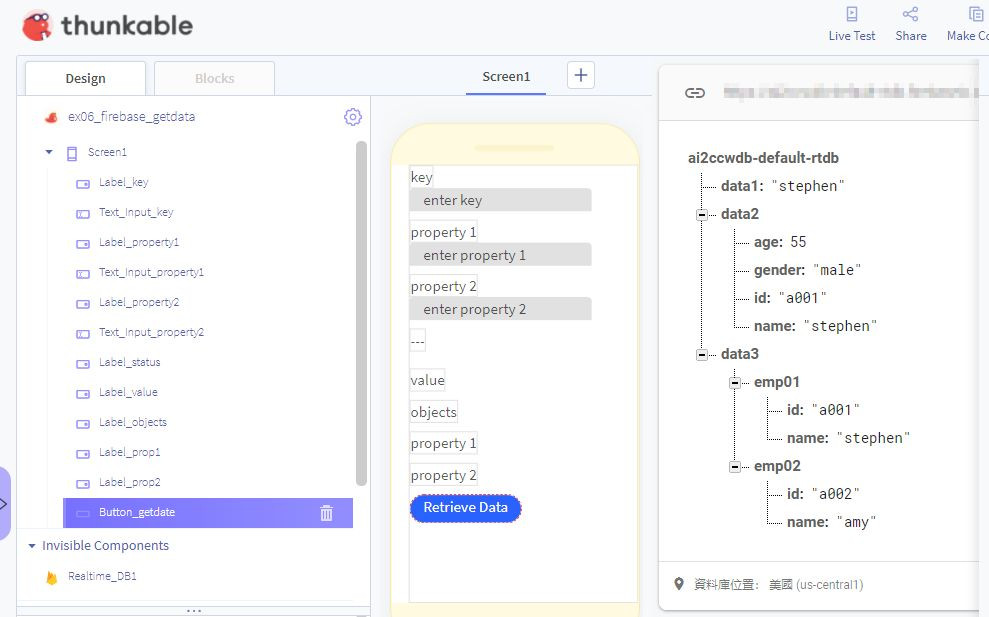Click the Label_status component icon
The image size is (989, 617).
pos(83,364)
